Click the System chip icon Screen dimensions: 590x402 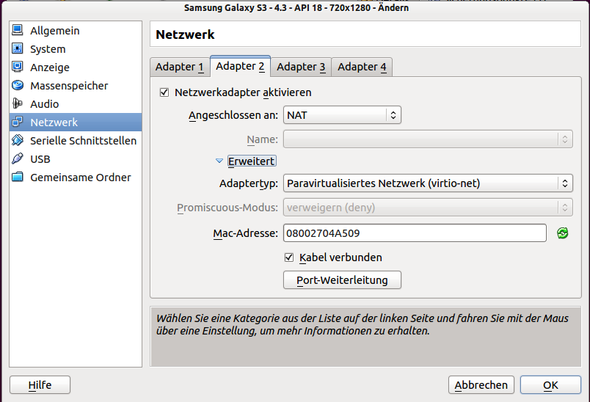coord(17,49)
